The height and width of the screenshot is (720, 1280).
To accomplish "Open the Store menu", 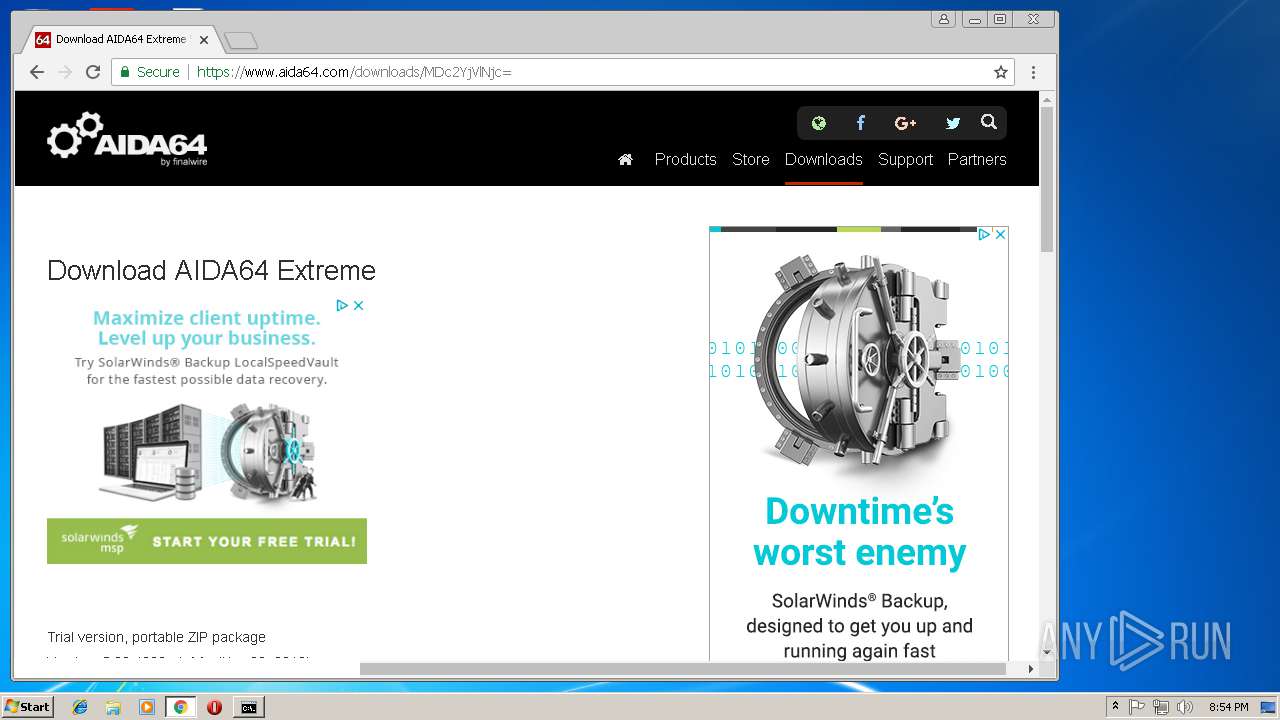I will point(750,159).
